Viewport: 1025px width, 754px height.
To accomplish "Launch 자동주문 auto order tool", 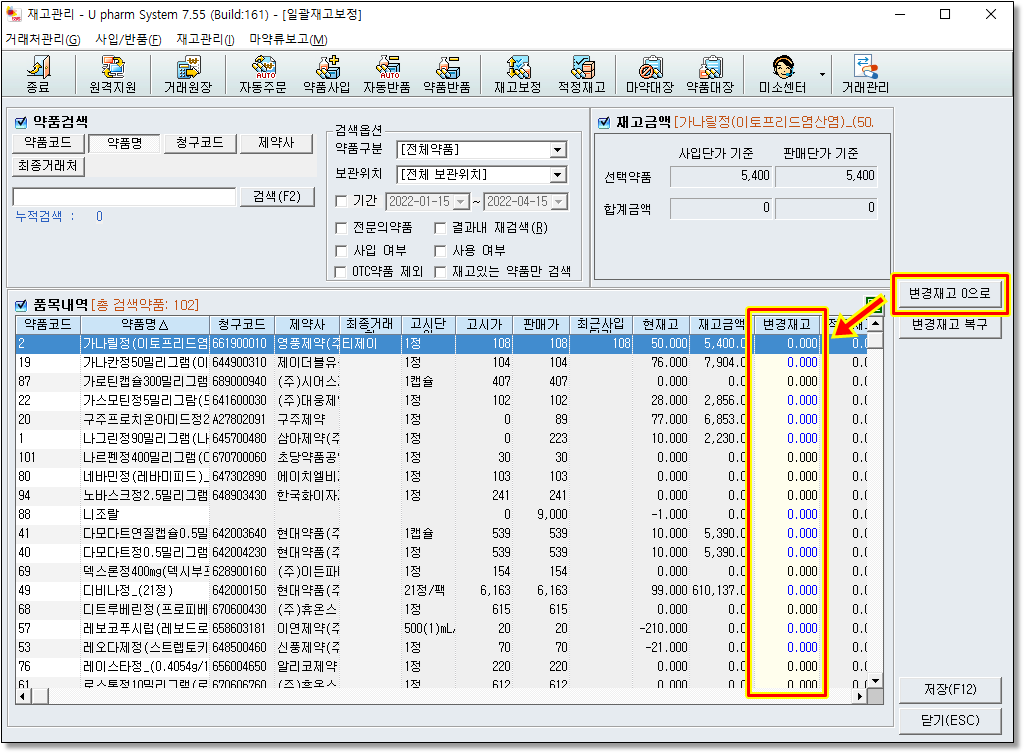I will pos(264,75).
